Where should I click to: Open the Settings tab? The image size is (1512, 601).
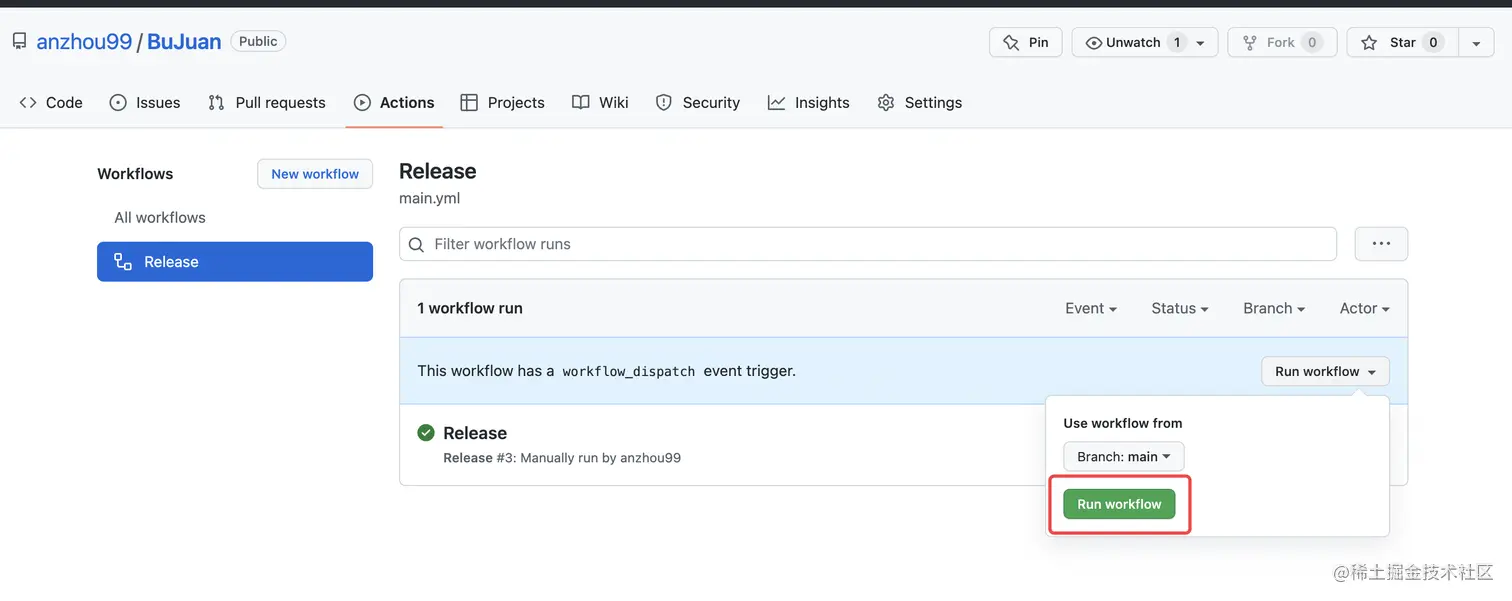(919, 102)
